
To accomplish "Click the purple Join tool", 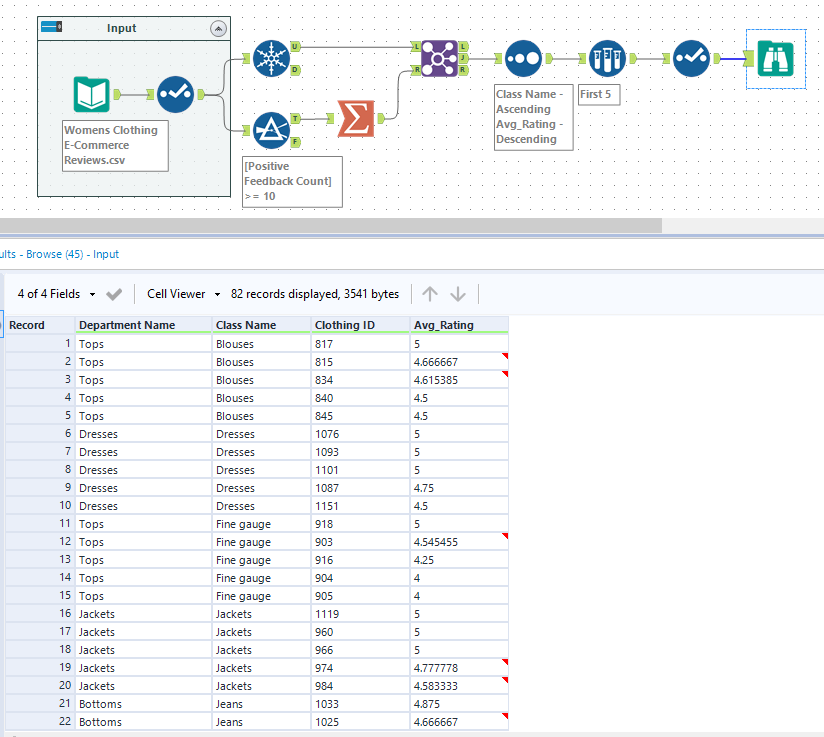I will [439, 58].
